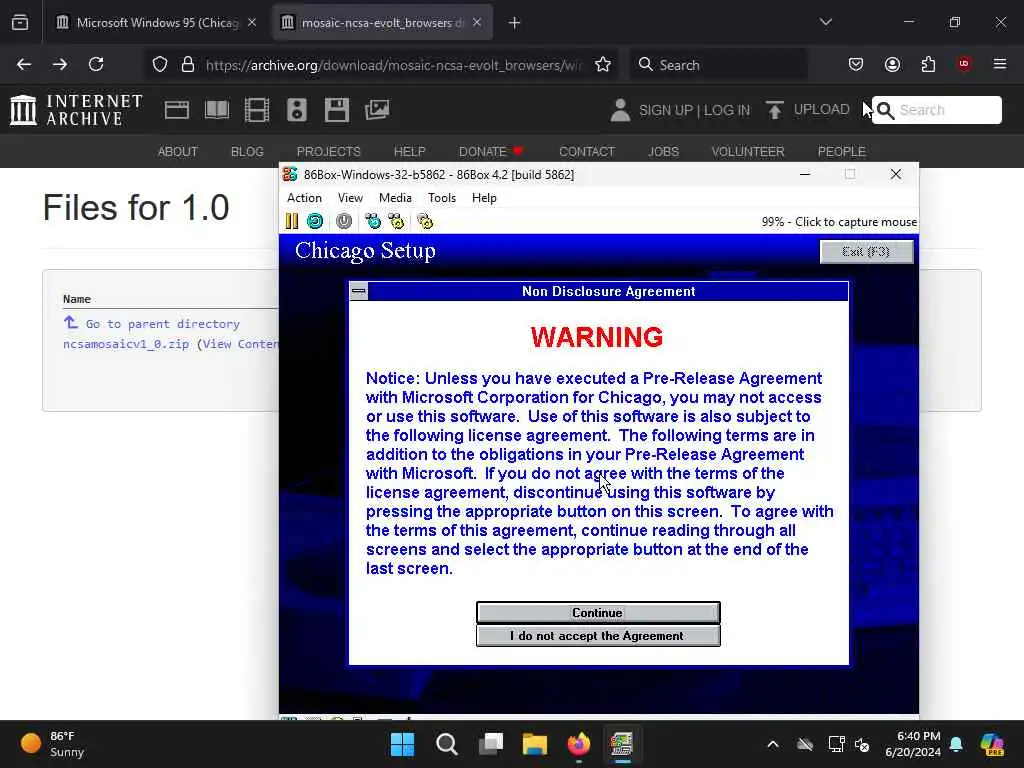This screenshot has height=768, width=1024.
Task: Open the weather widget showing 86°F
Action: [52, 744]
